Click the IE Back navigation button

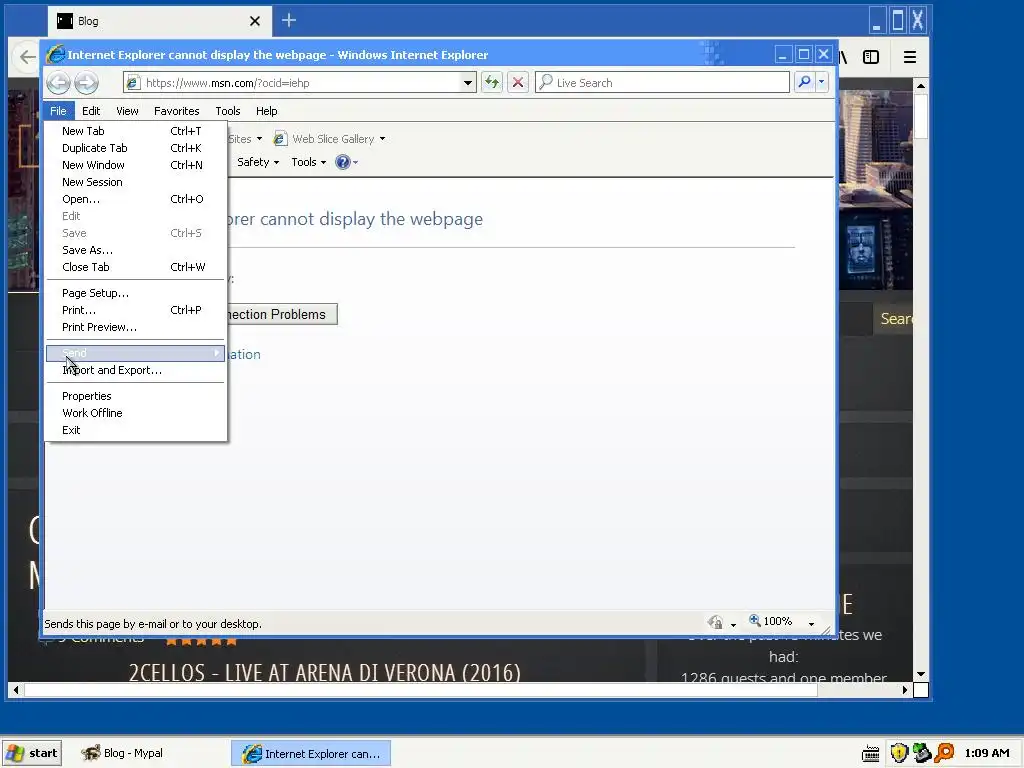pyautogui.click(x=59, y=83)
